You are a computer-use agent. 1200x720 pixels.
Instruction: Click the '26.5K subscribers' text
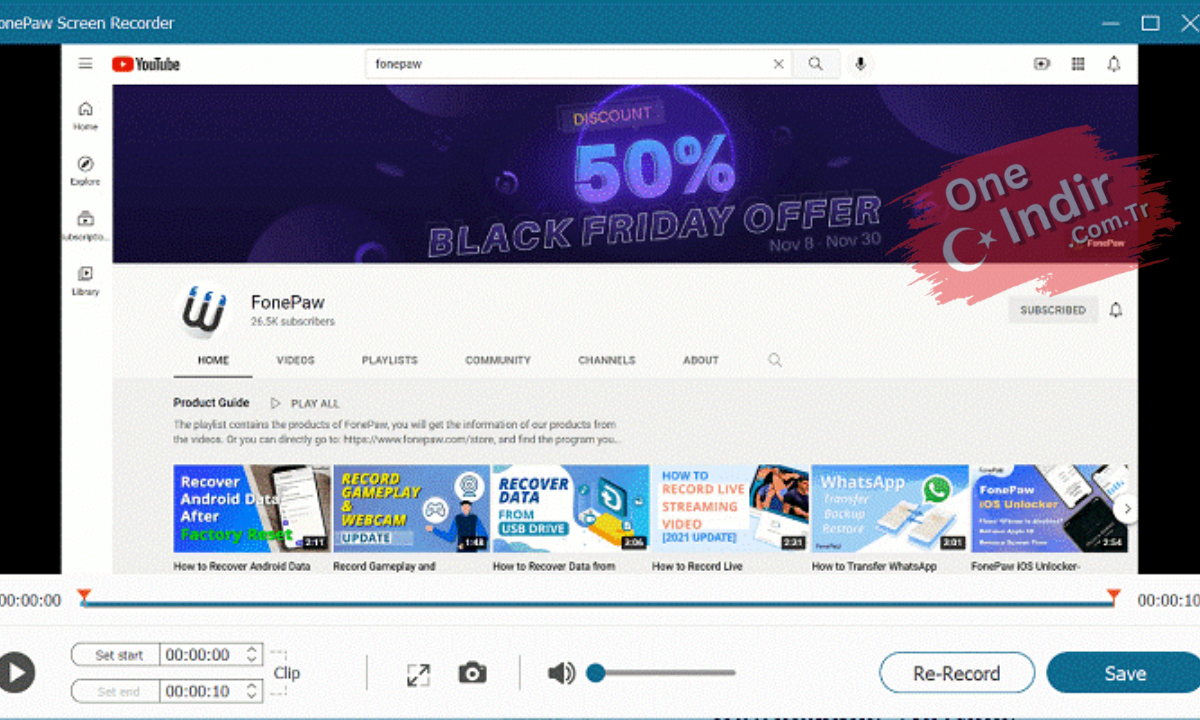point(293,322)
